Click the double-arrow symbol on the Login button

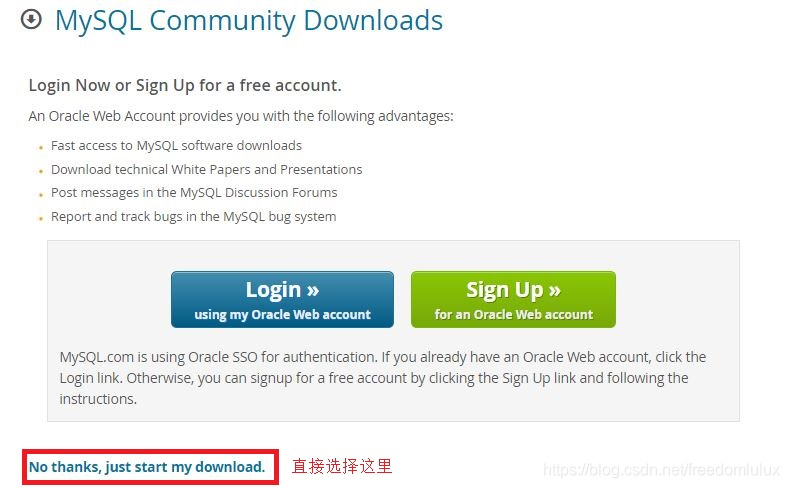tap(312, 291)
